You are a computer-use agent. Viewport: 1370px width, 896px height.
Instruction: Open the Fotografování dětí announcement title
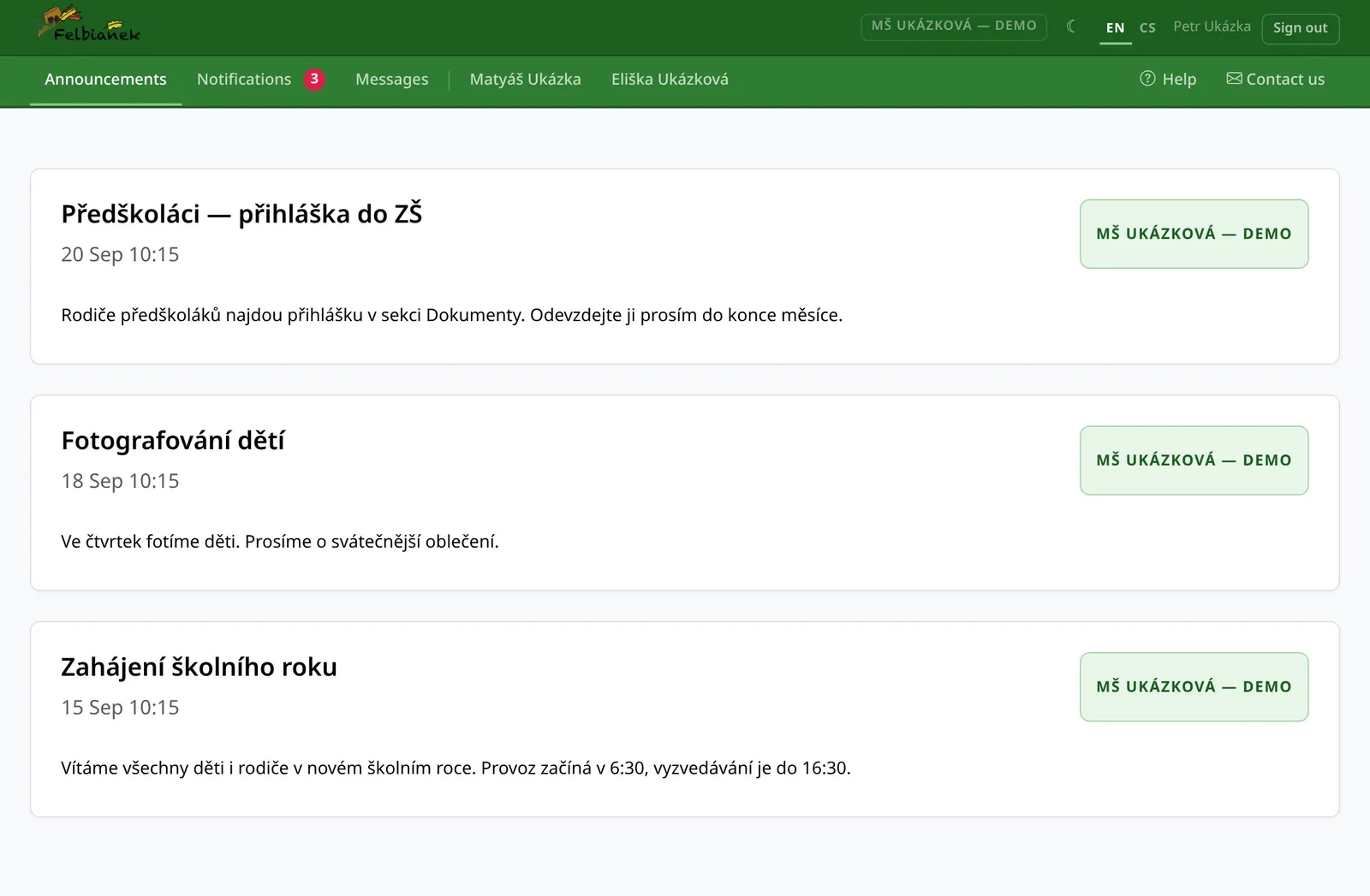172,440
